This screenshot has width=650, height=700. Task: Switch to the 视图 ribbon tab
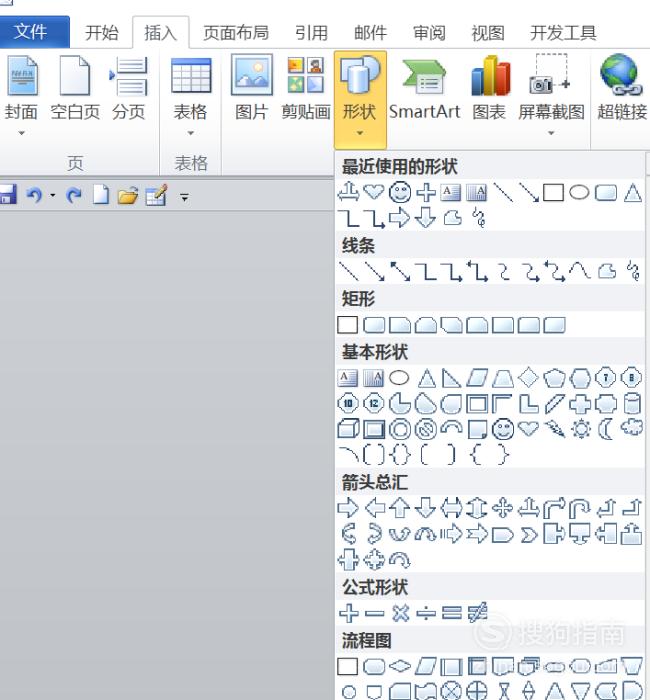[x=488, y=33]
